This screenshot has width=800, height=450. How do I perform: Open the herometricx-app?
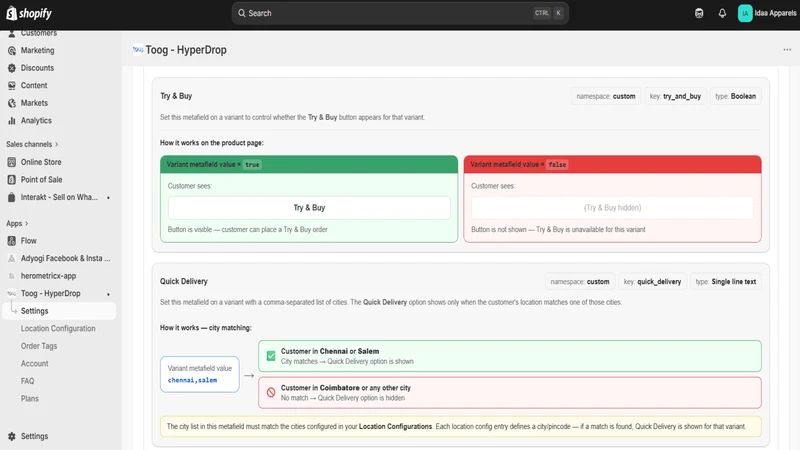48,276
